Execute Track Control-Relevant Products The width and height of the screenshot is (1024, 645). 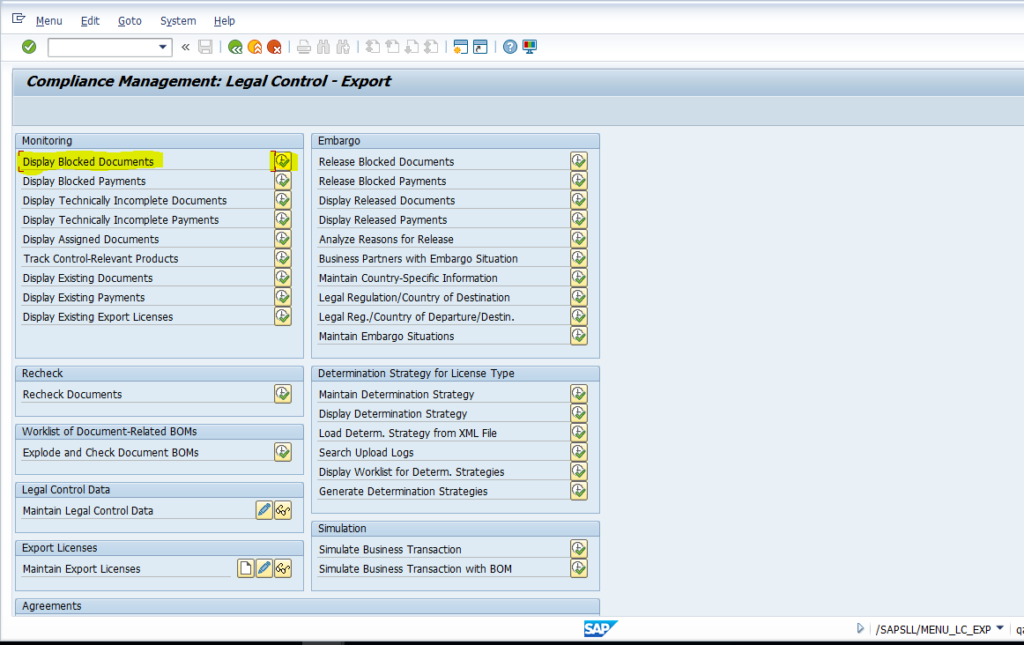pyautogui.click(x=282, y=258)
